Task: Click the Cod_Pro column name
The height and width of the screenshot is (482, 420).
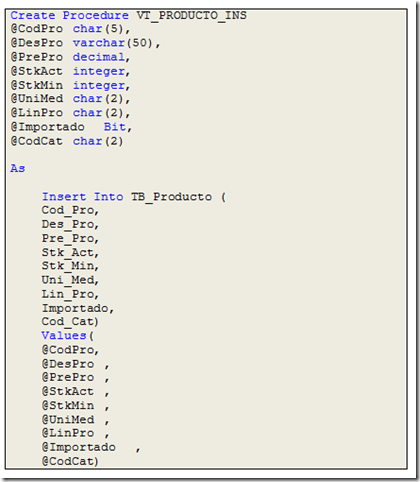Action: [68, 210]
